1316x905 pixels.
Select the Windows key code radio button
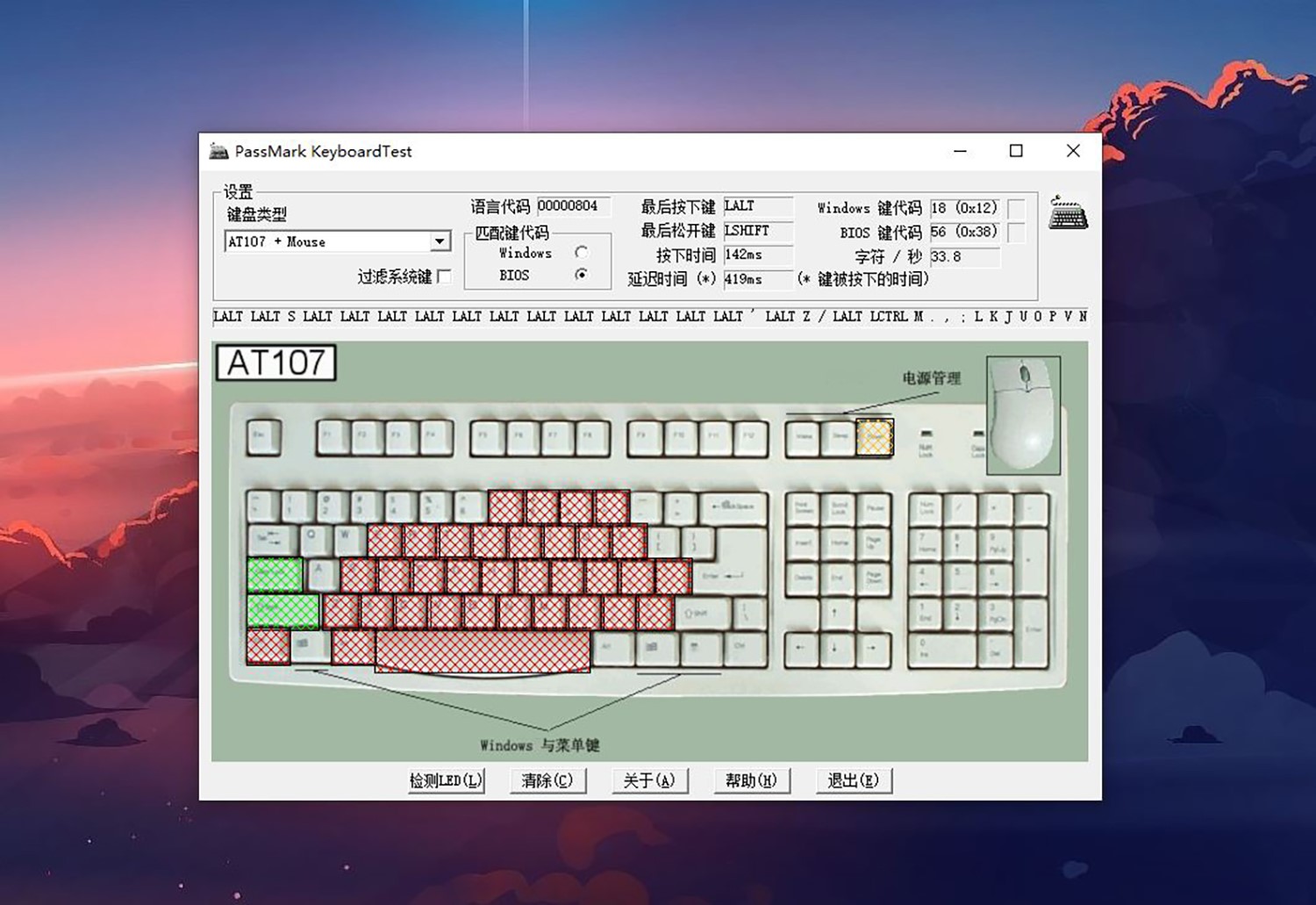click(581, 252)
